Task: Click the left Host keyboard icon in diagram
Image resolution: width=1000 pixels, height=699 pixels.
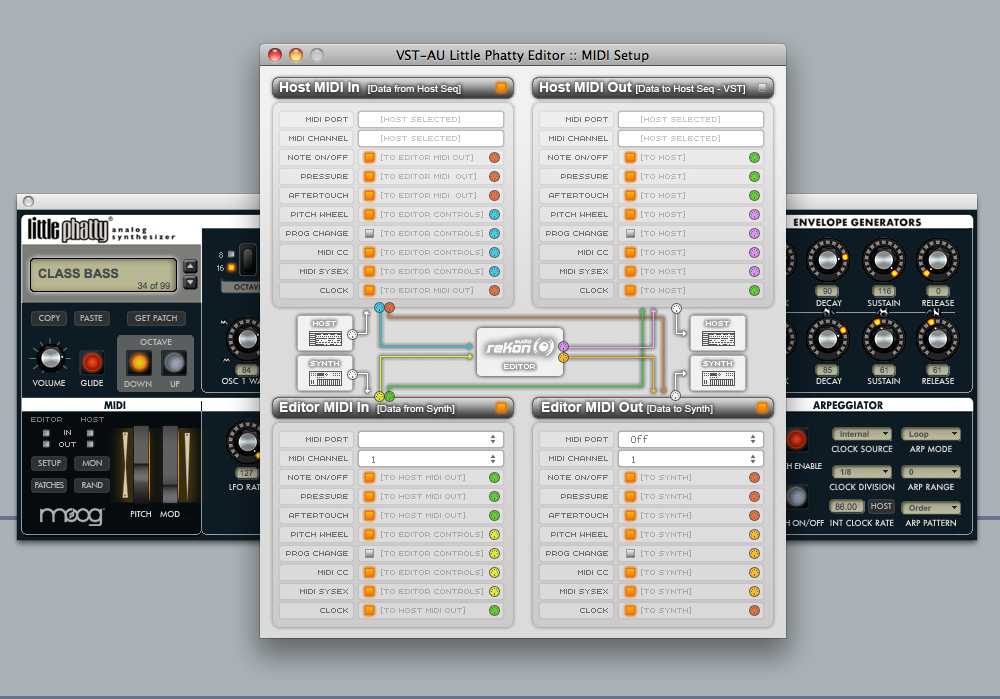Action: pos(325,332)
